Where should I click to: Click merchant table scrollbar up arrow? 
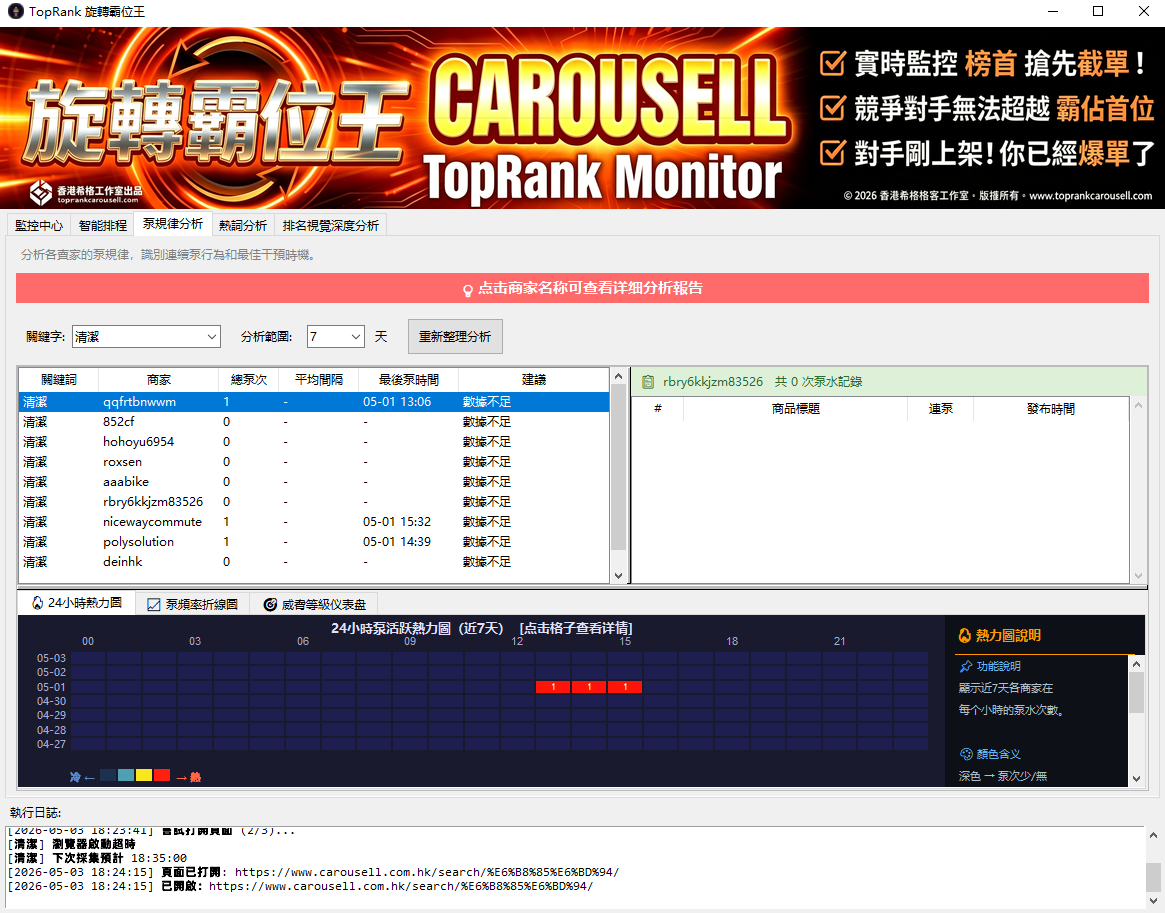pyautogui.click(x=618, y=377)
